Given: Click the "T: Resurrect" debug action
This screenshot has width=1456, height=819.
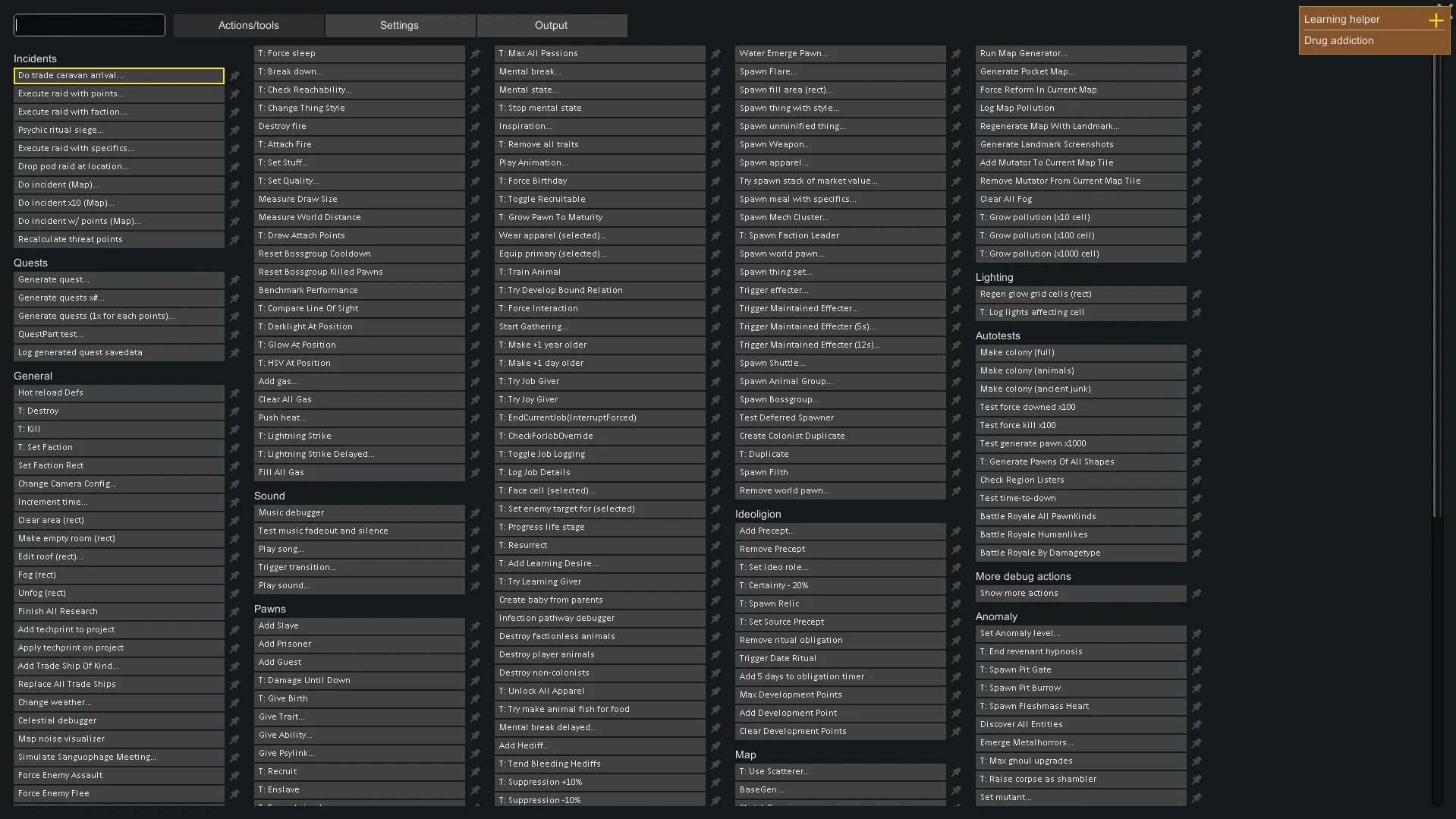Looking at the screenshot, I should 599,545.
